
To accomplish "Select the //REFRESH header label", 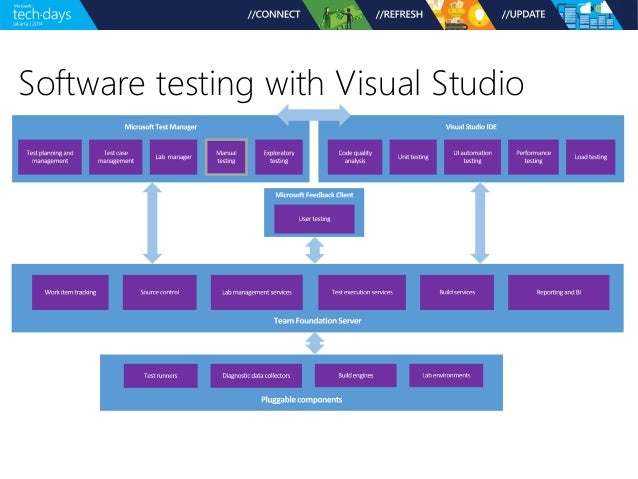I will [x=399, y=14].
